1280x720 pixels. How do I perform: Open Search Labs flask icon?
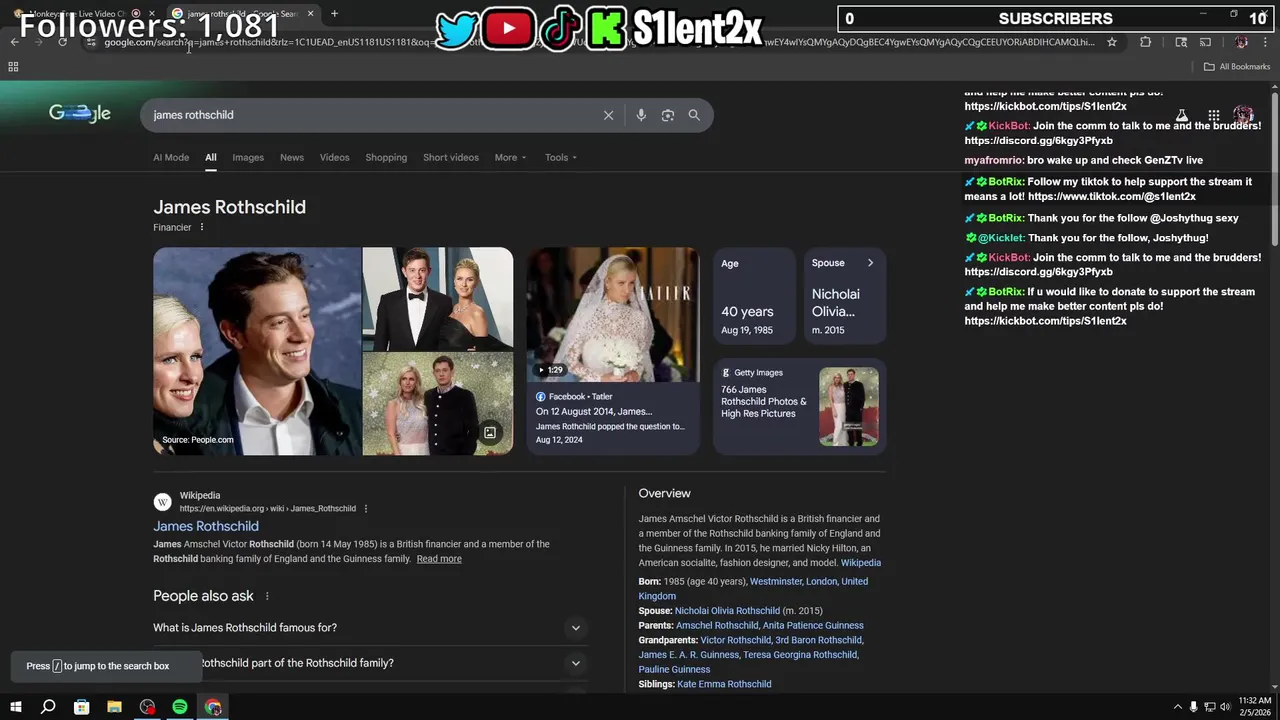click(x=1181, y=115)
